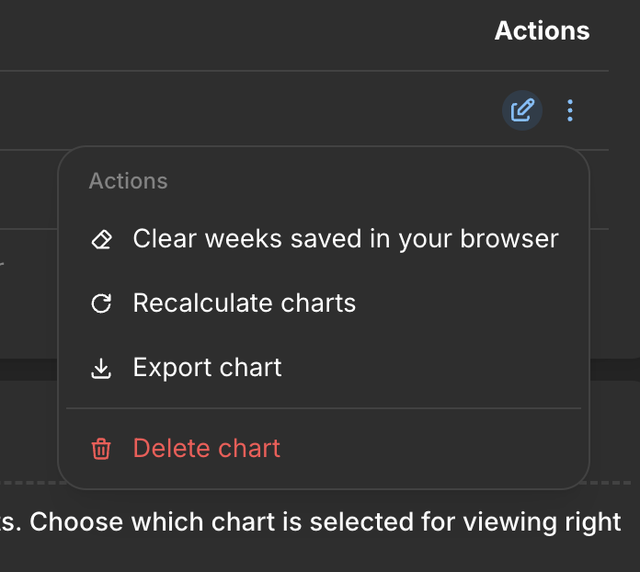The width and height of the screenshot is (640, 572).
Task: Click the red trash can icon
Action: tap(101, 449)
